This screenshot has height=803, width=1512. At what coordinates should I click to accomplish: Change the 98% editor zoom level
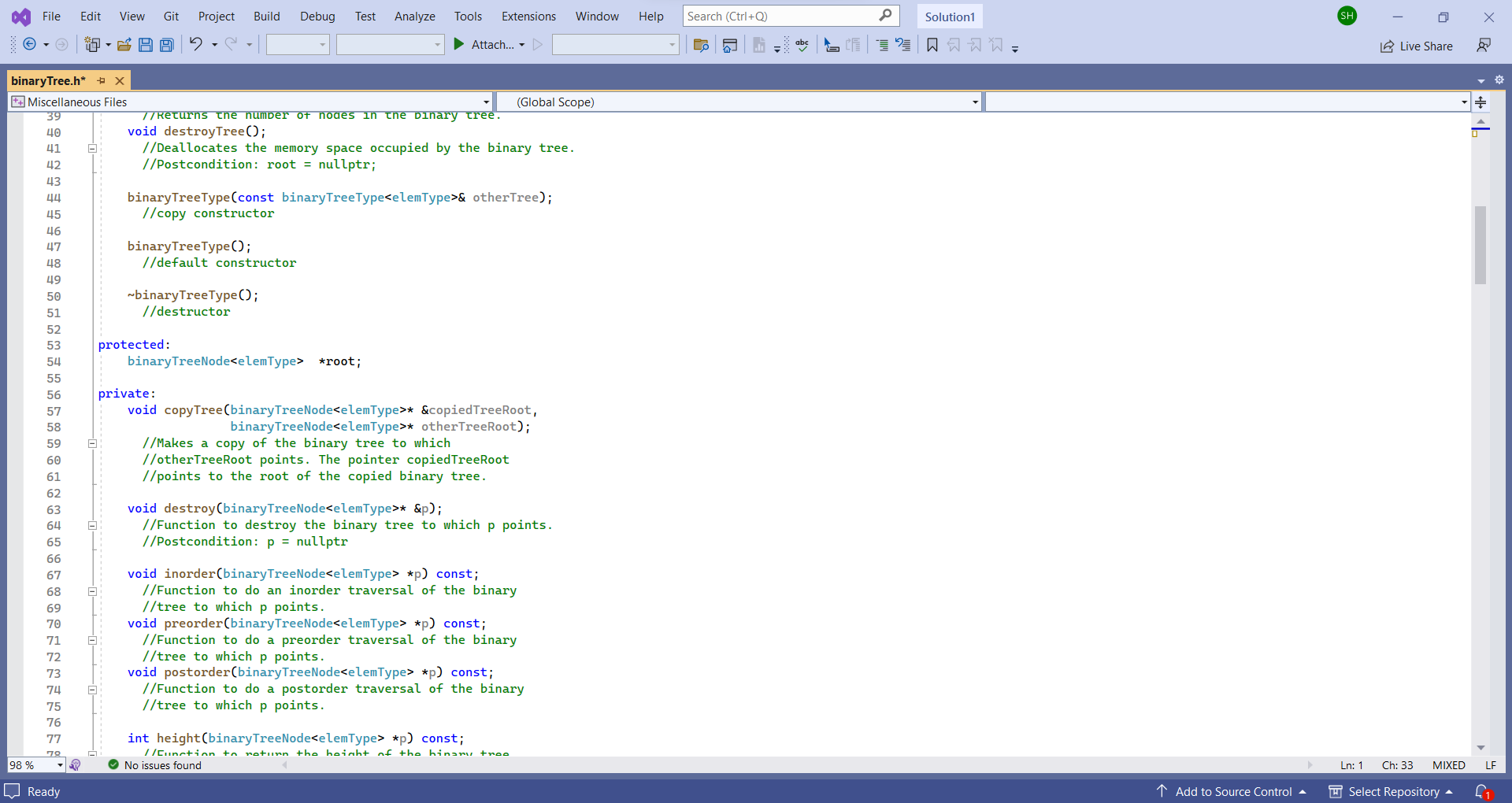point(35,764)
